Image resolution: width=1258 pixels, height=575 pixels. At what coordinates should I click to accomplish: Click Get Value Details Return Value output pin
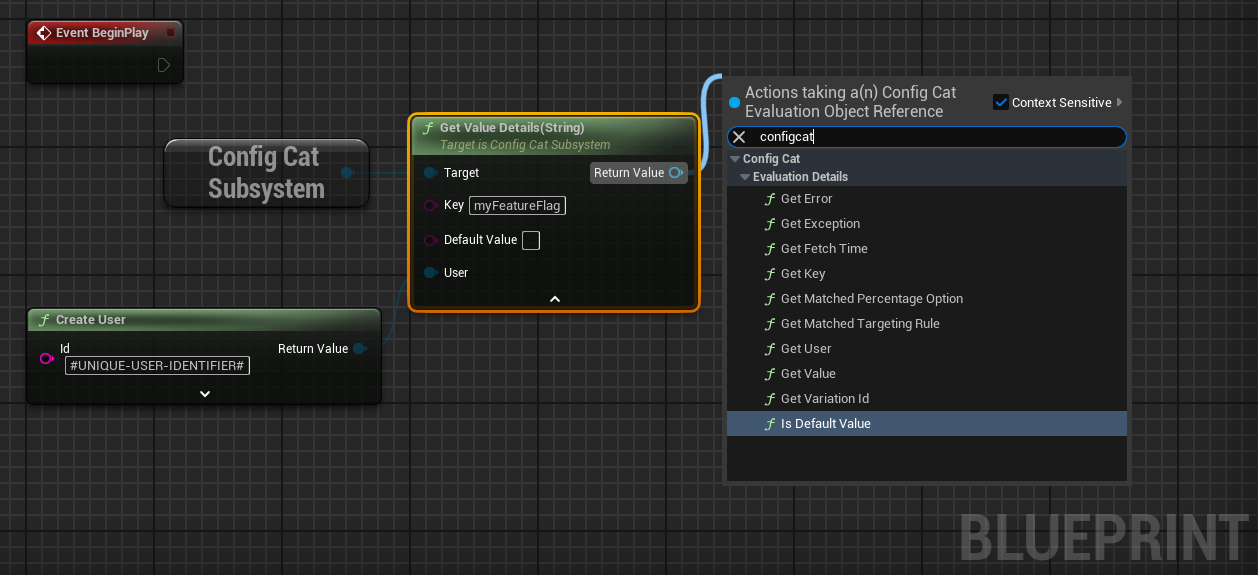pos(676,173)
